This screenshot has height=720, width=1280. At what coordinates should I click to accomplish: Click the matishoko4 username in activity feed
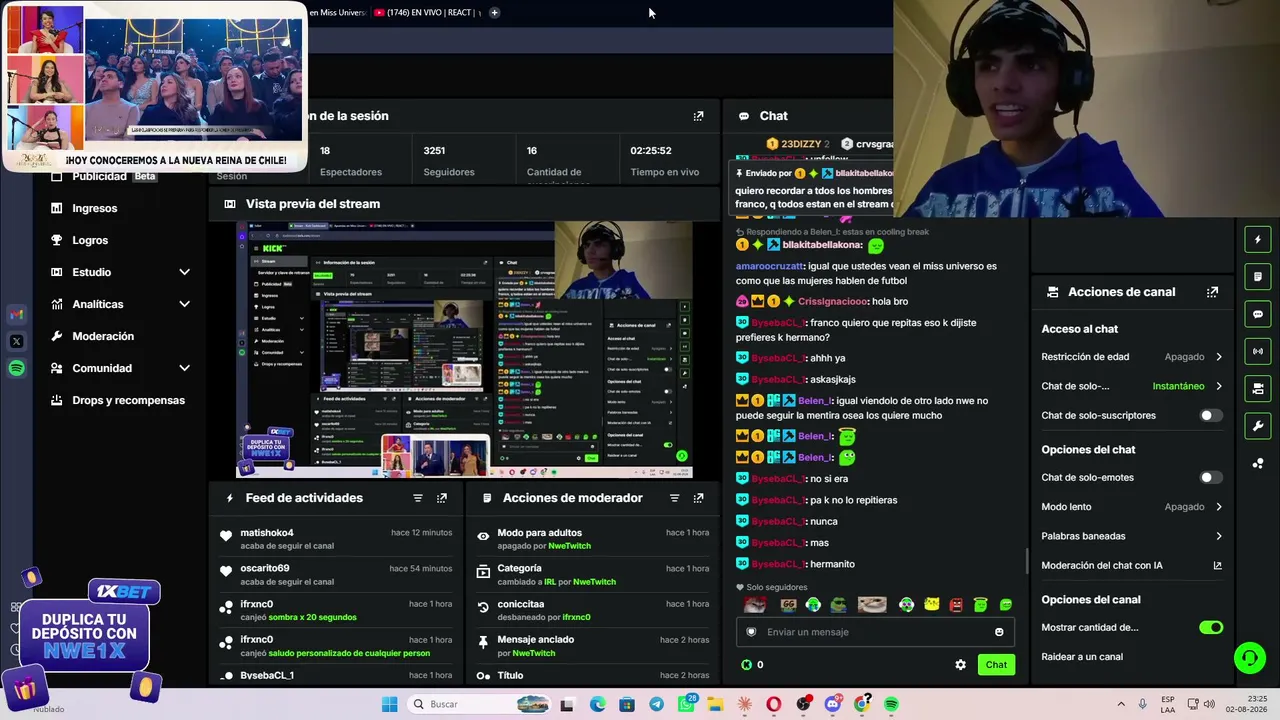(267, 533)
